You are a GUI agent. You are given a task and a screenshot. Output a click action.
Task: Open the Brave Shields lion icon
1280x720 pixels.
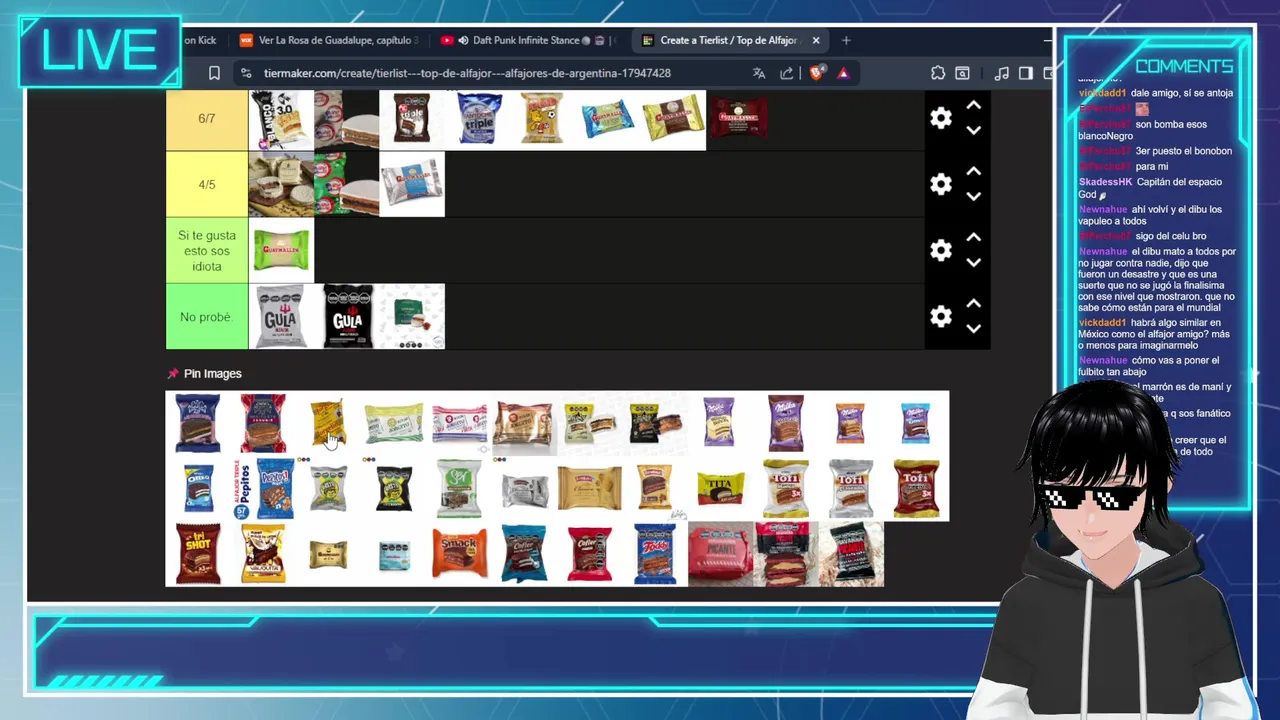pyautogui.click(x=816, y=72)
